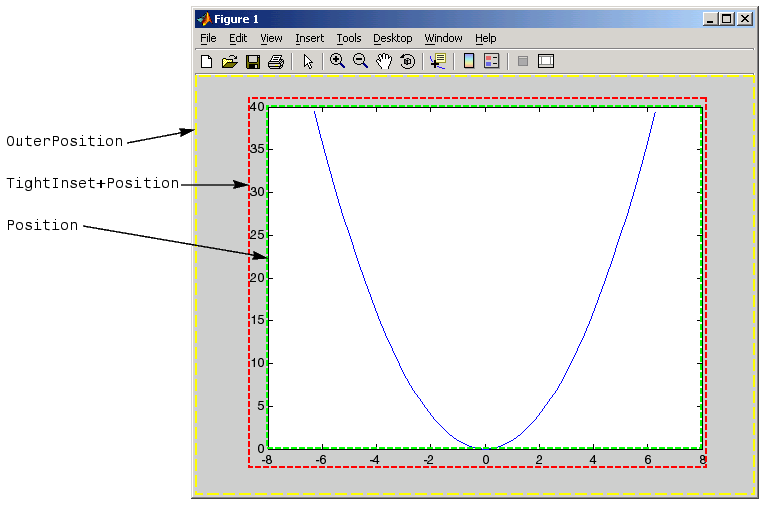Insert a legend using the toolbar icon

491,61
